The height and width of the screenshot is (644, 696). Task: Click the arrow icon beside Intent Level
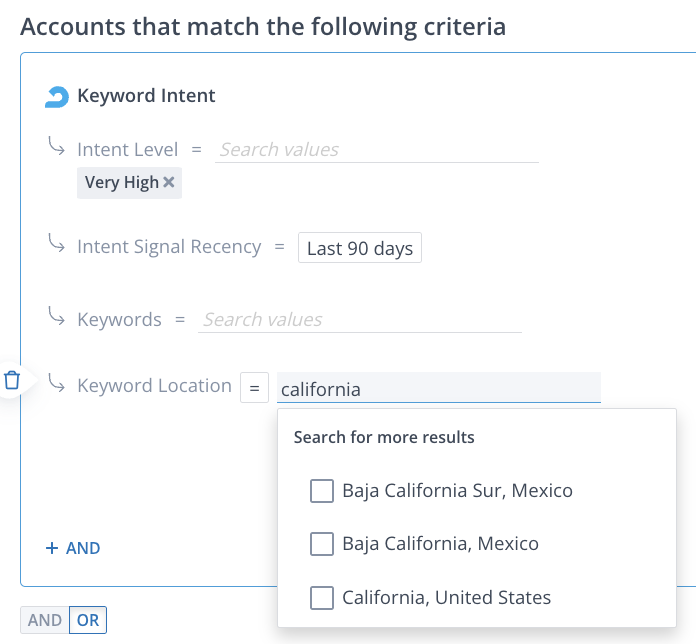pyautogui.click(x=57, y=146)
